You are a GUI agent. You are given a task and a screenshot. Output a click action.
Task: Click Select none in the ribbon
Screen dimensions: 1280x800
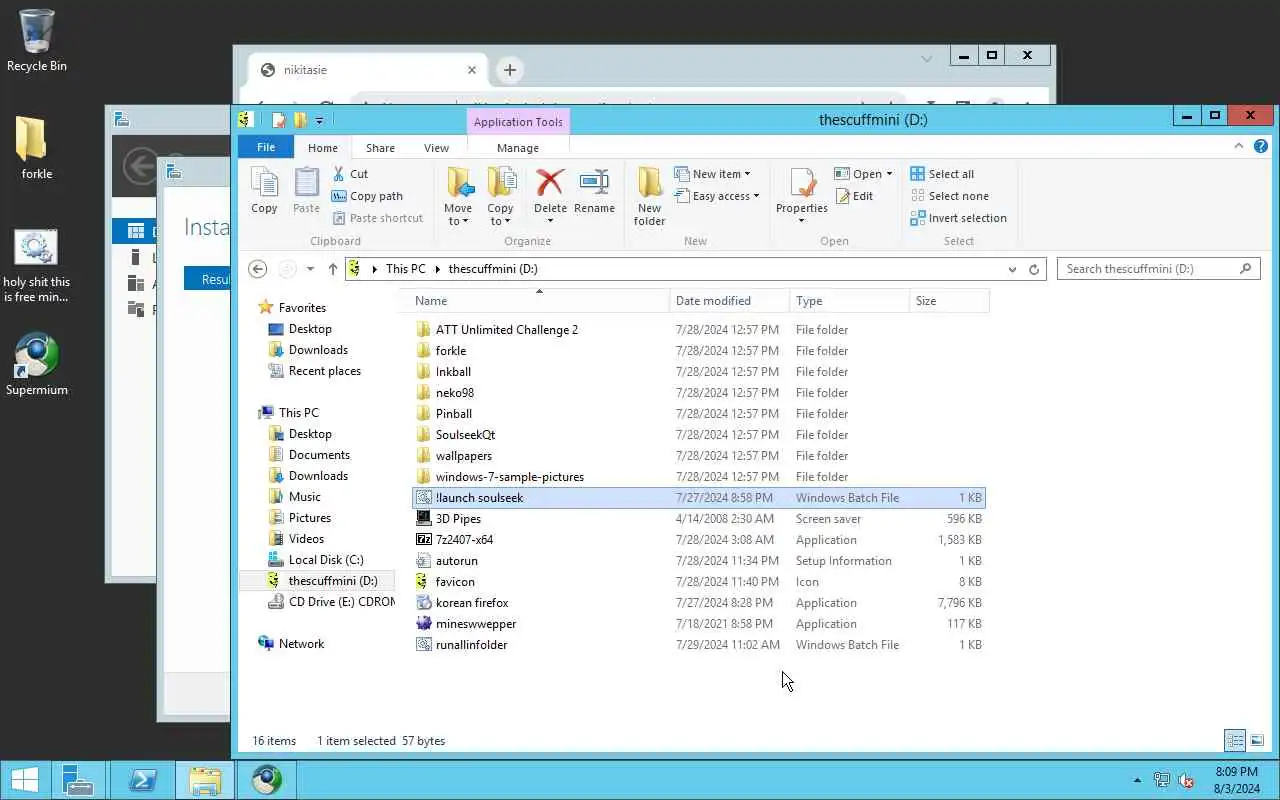point(949,196)
